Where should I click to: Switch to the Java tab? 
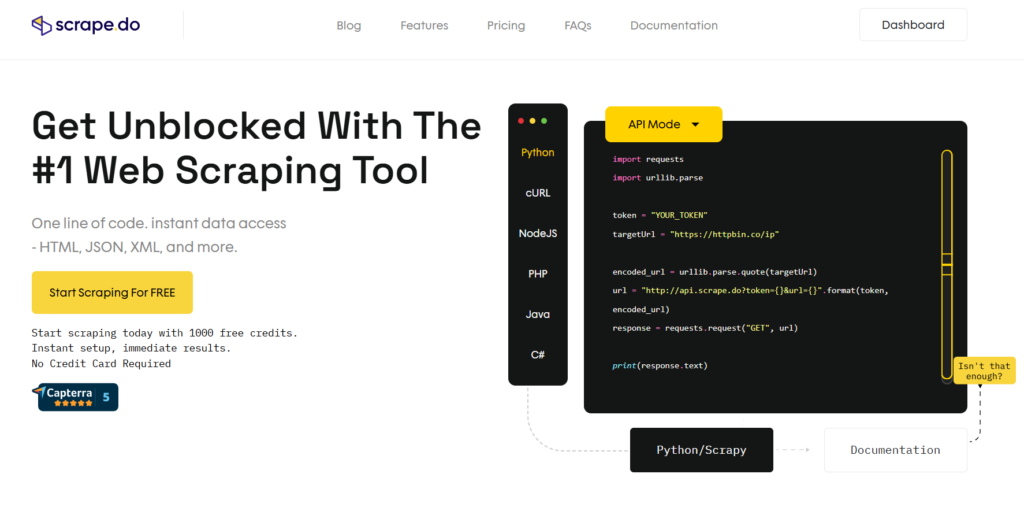[538, 314]
